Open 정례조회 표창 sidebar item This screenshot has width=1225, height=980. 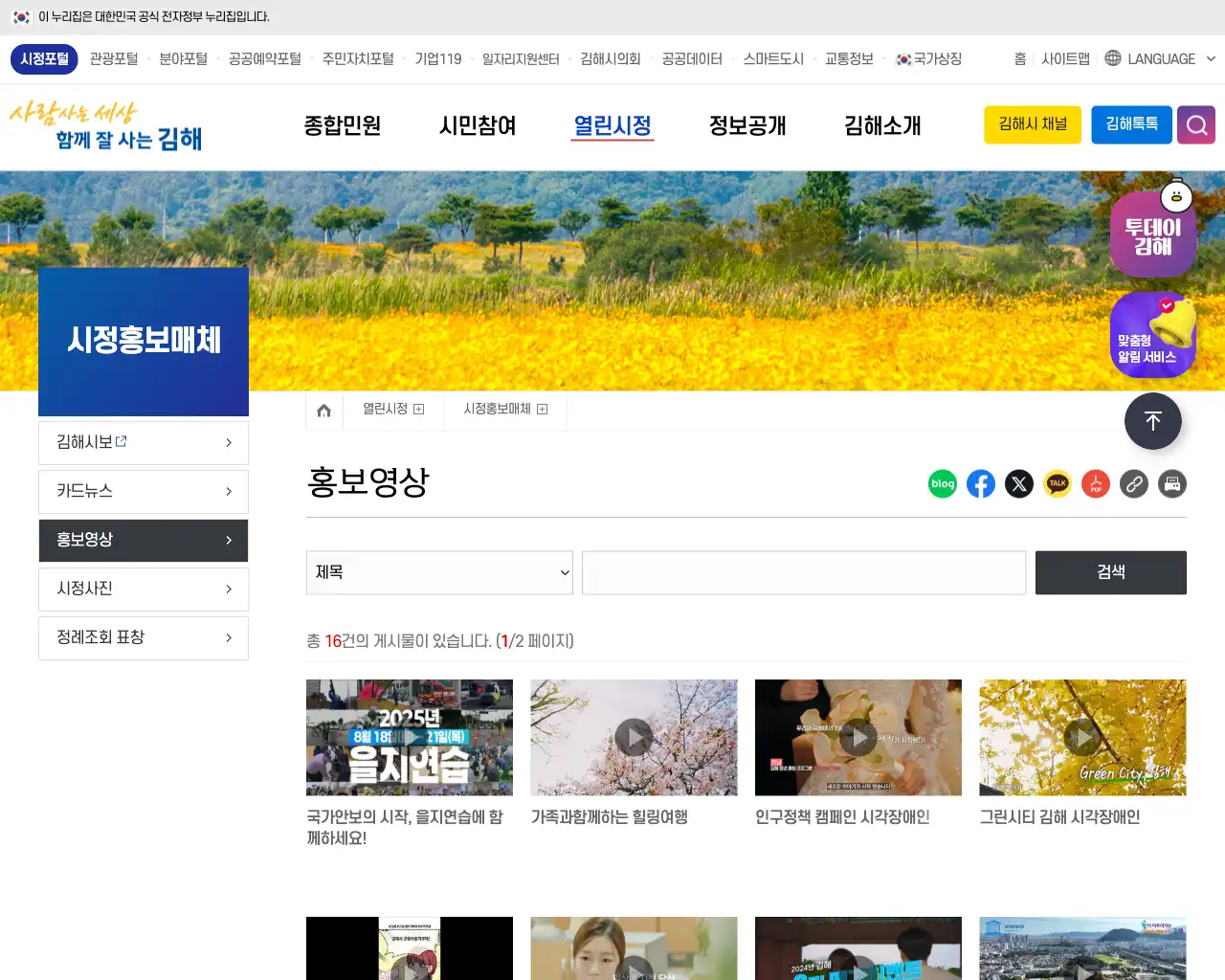144,638
